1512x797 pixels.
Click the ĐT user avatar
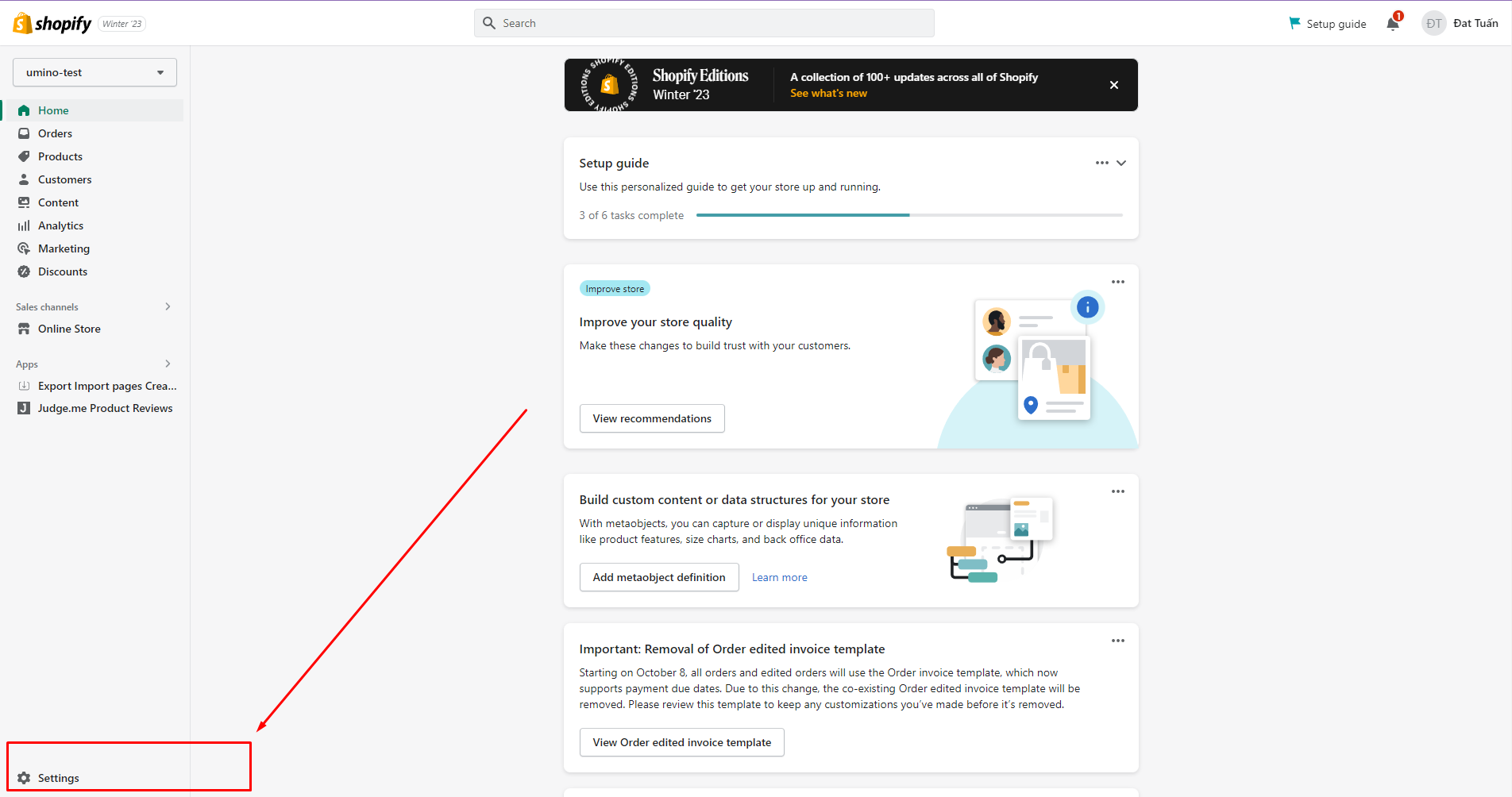[1433, 23]
